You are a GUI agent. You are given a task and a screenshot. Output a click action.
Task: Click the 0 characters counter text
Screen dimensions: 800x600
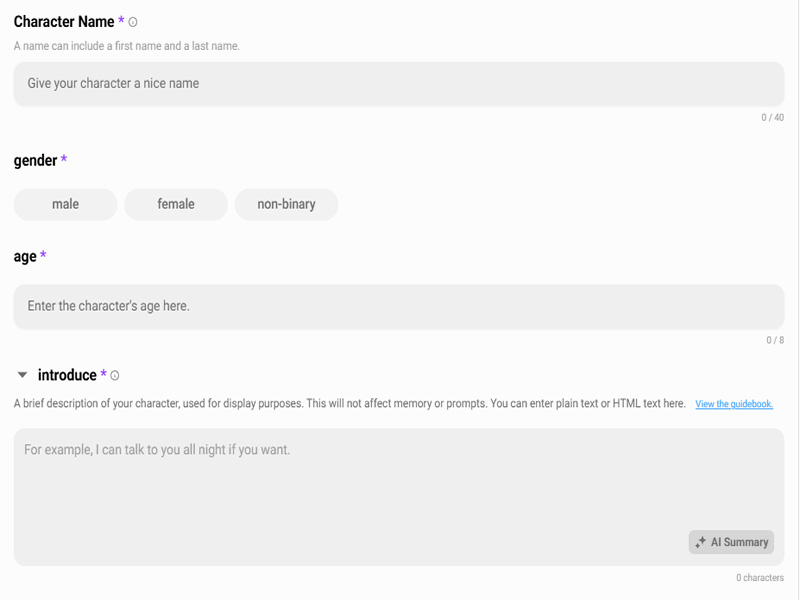point(760,578)
